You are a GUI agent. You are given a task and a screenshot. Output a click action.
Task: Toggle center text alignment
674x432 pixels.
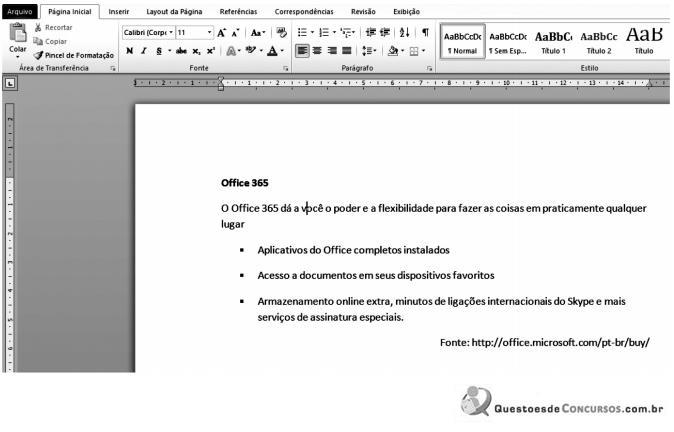pyautogui.click(x=317, y=51)
